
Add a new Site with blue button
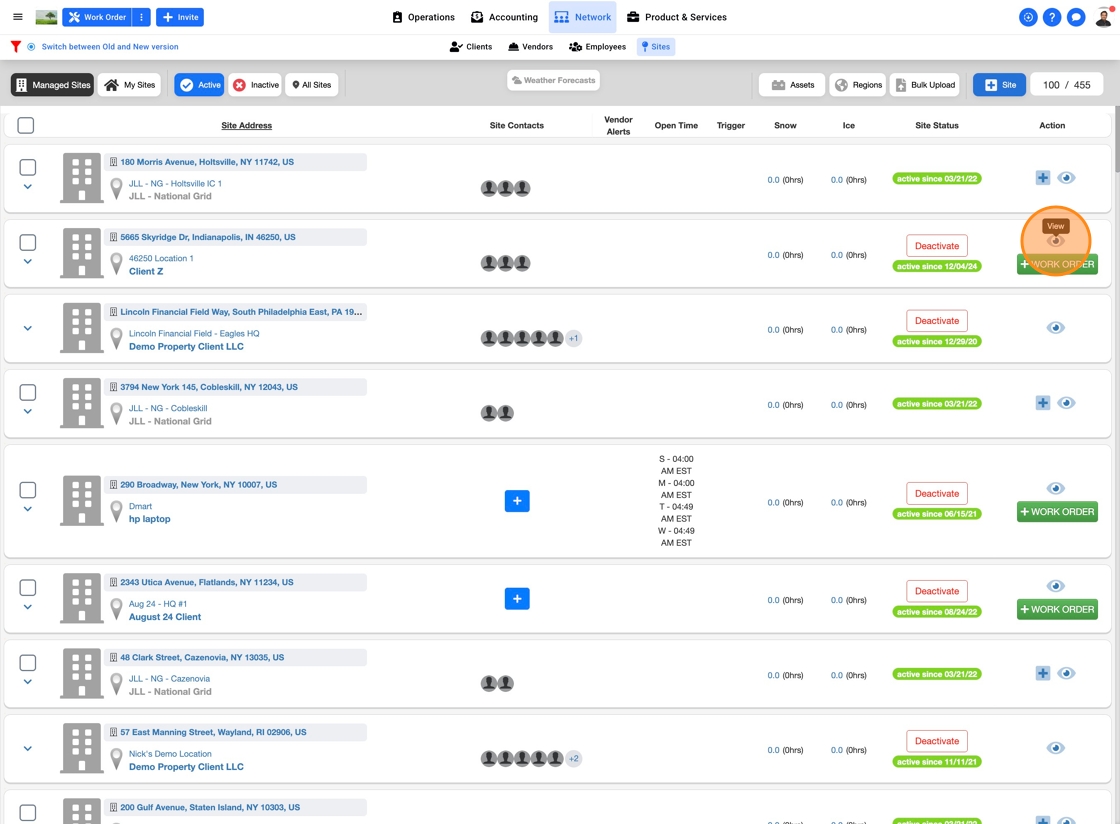click(x=1000, y=85)
